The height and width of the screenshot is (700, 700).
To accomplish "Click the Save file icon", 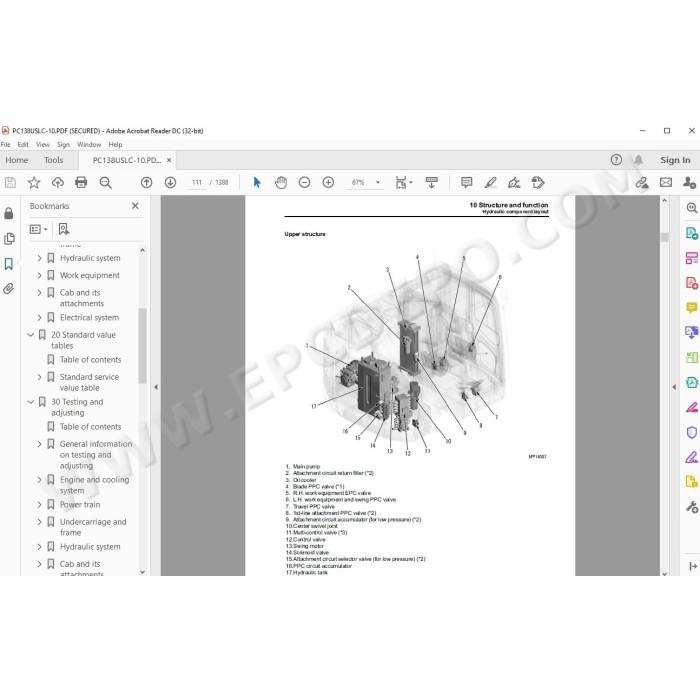I will [10, 183].
